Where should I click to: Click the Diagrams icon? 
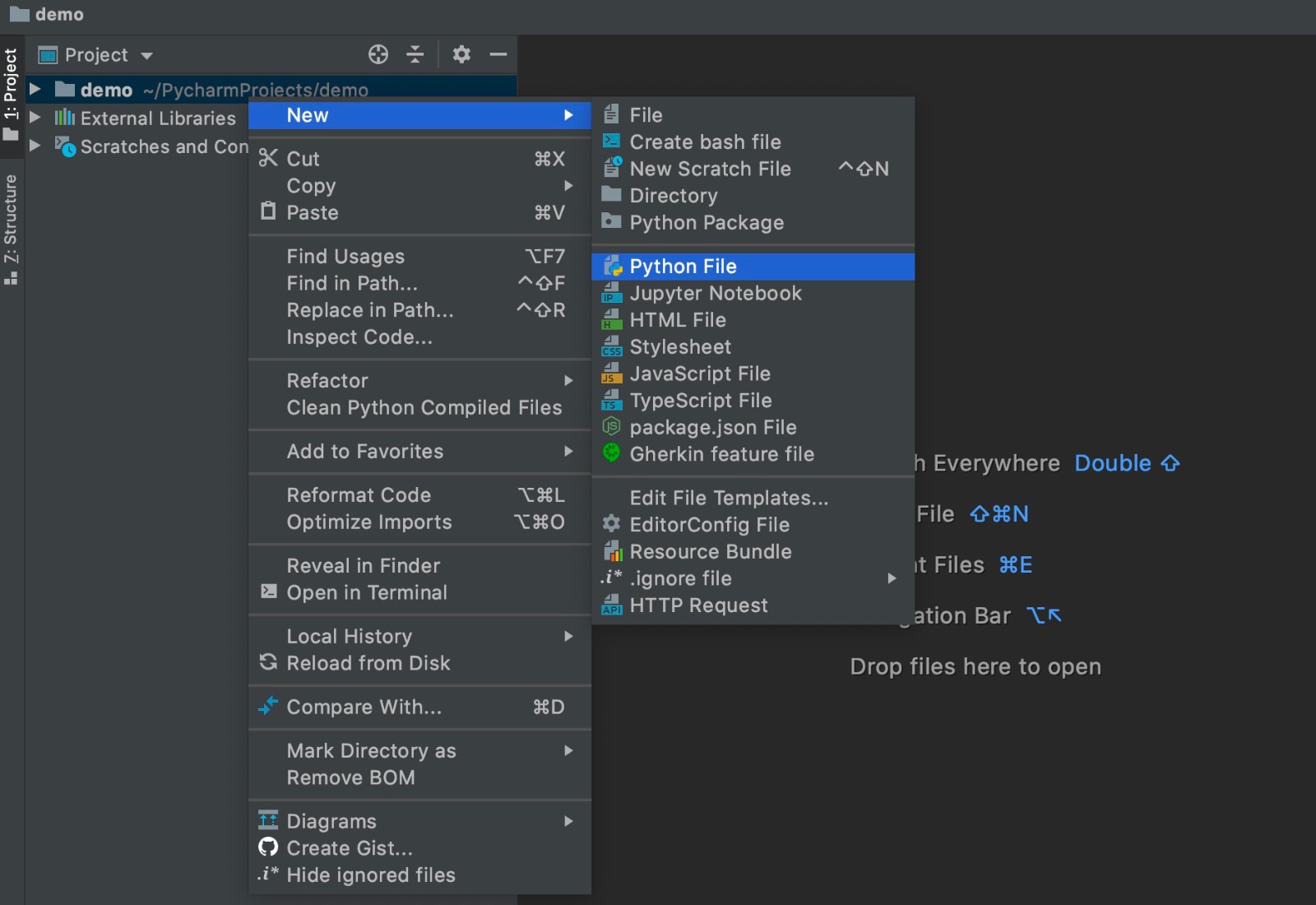pos(268,819)
